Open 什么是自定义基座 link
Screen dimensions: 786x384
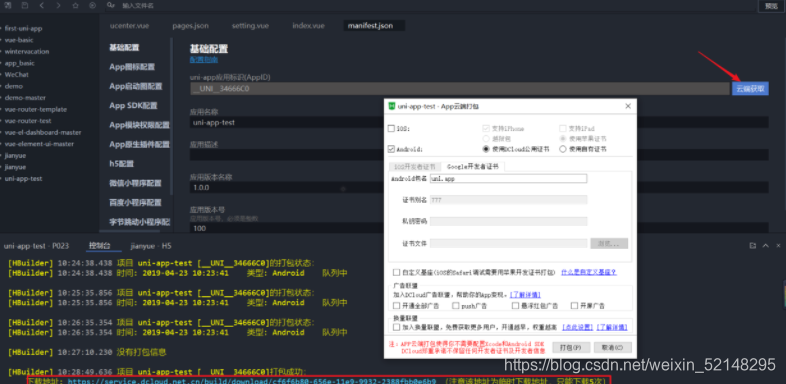pyautogui.click(x=588, y=272)
